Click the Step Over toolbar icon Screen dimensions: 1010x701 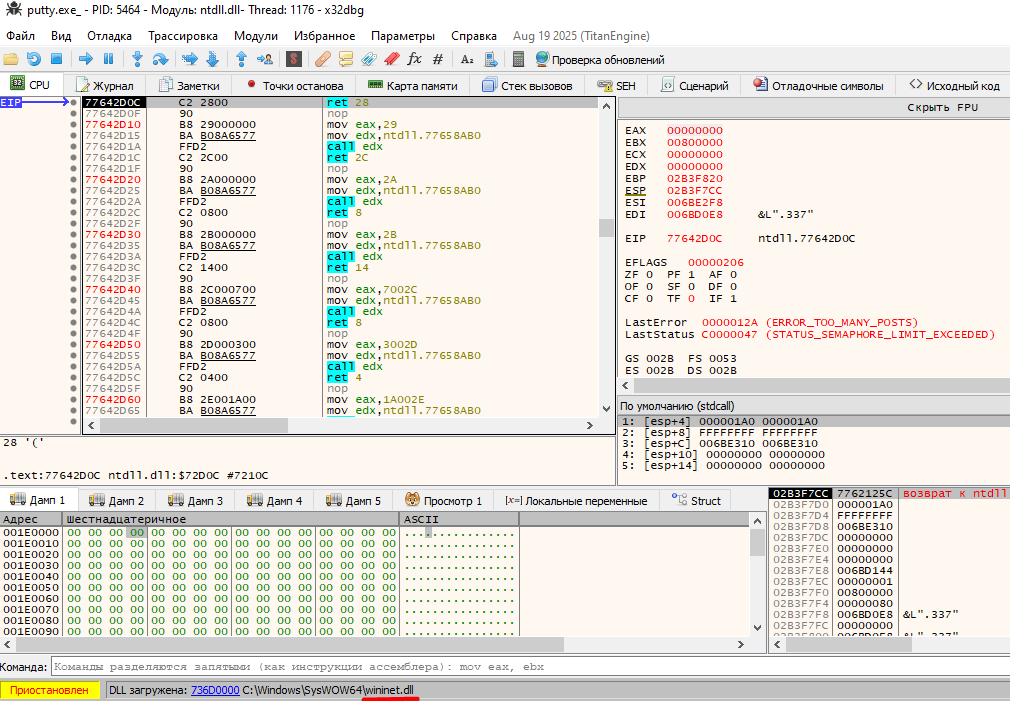[x=162, y=59]
